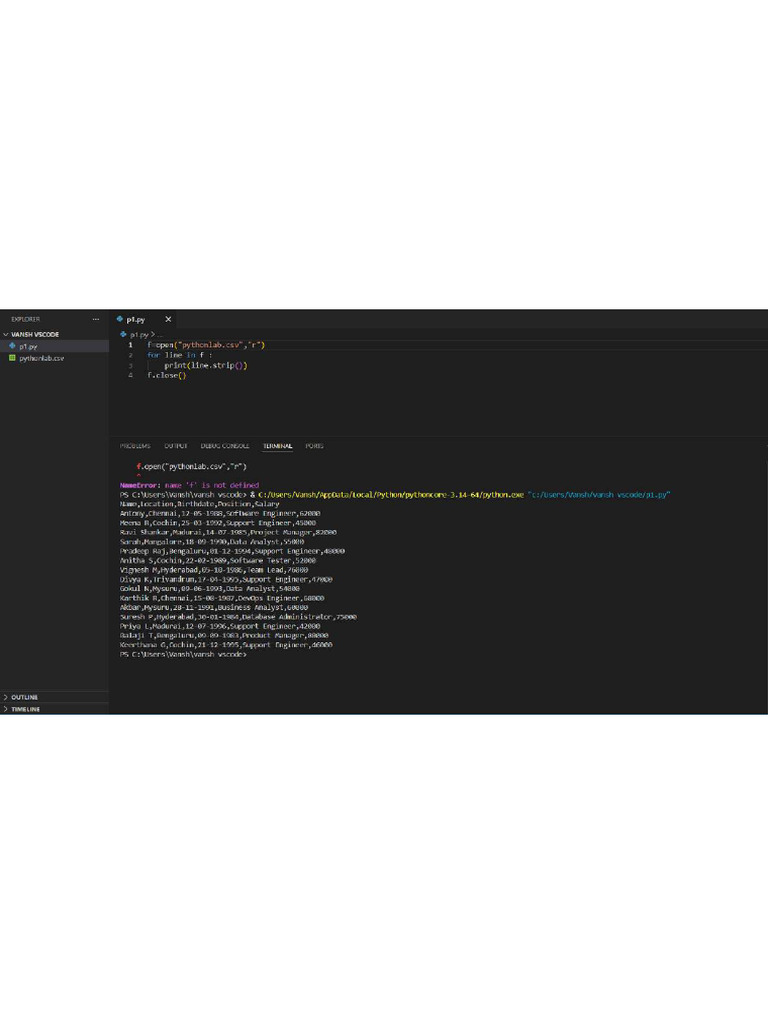Switch to the PROBLEMS panel tab
This screenshot has width=768, height=1024.
(x=135, y=446)
